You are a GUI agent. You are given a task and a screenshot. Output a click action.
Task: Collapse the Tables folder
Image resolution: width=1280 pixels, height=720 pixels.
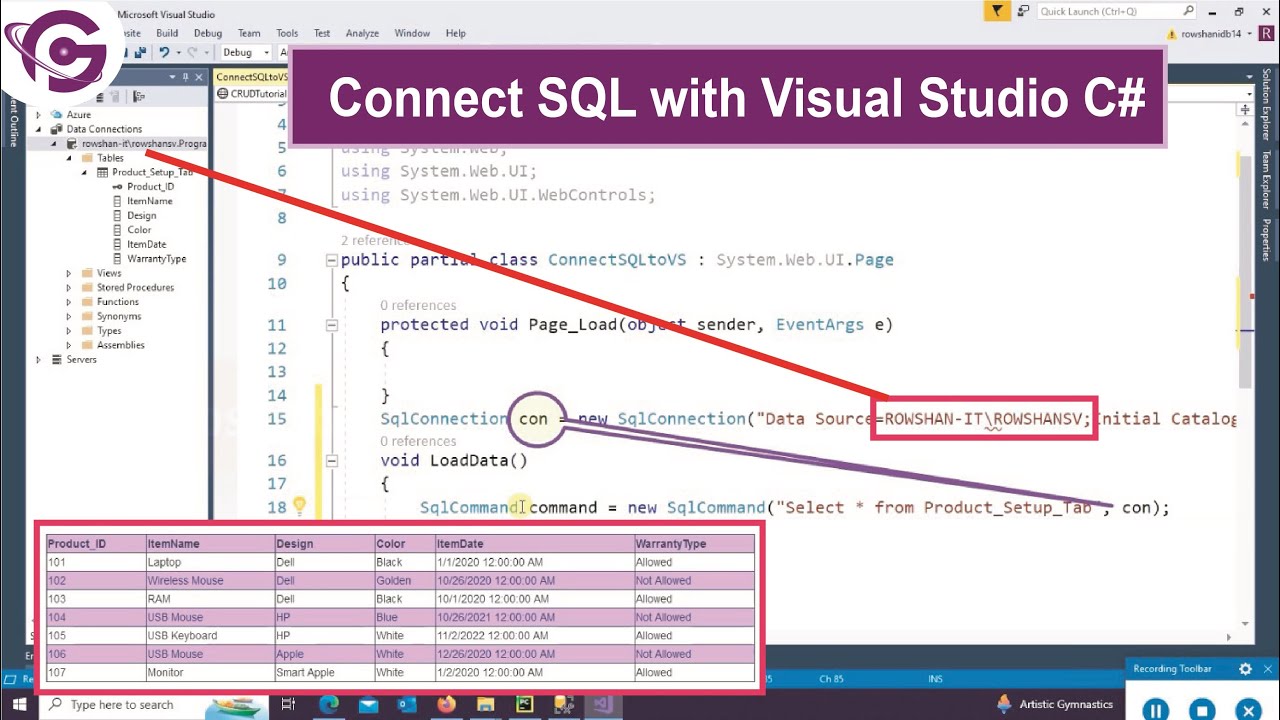[70, 158]
